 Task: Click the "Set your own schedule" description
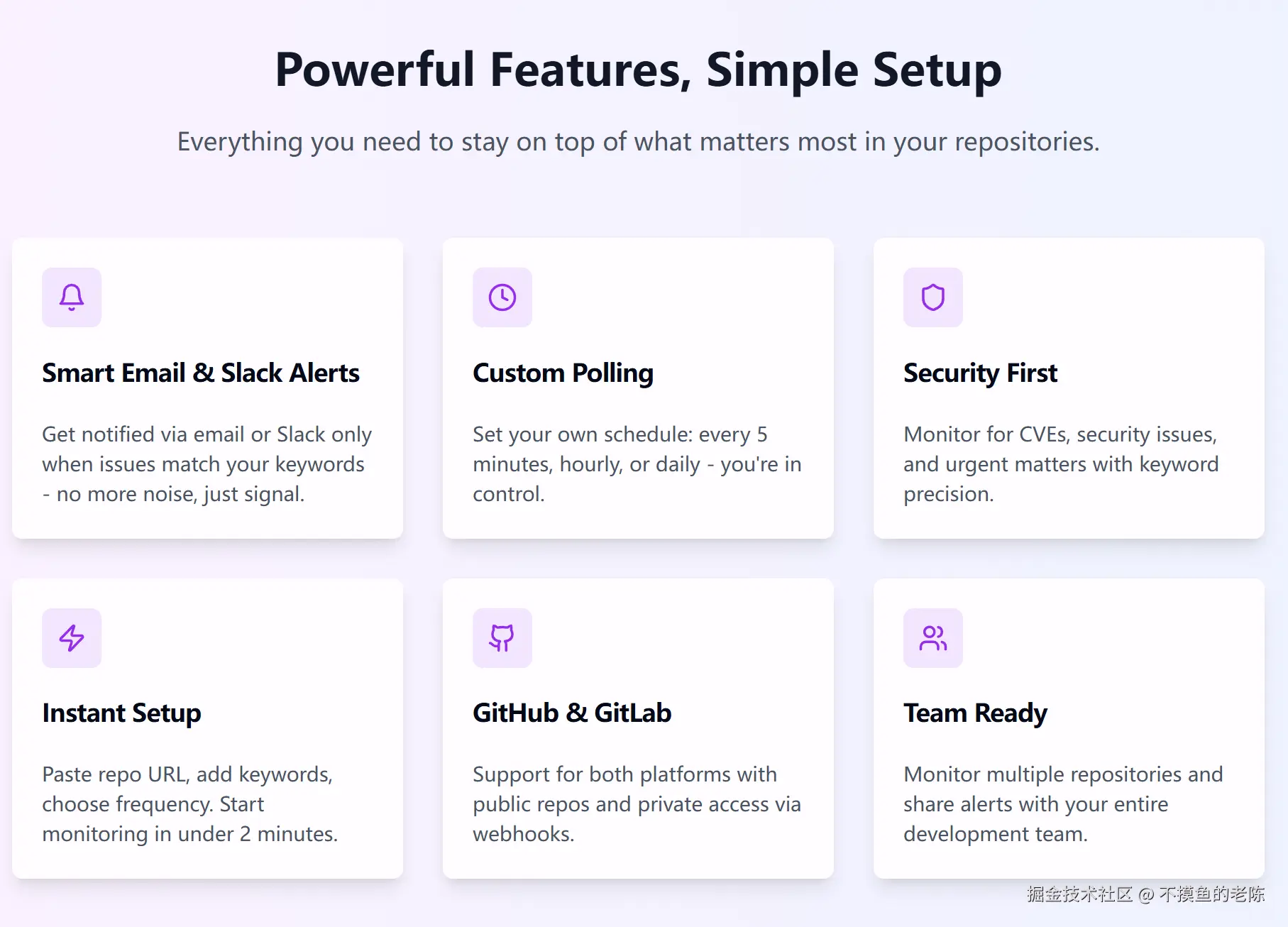637,464
